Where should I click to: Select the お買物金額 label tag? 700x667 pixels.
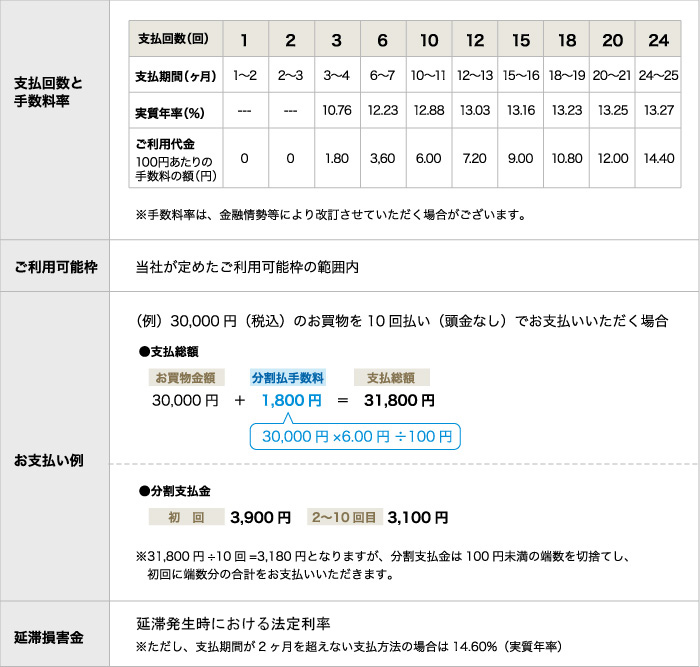187,378
